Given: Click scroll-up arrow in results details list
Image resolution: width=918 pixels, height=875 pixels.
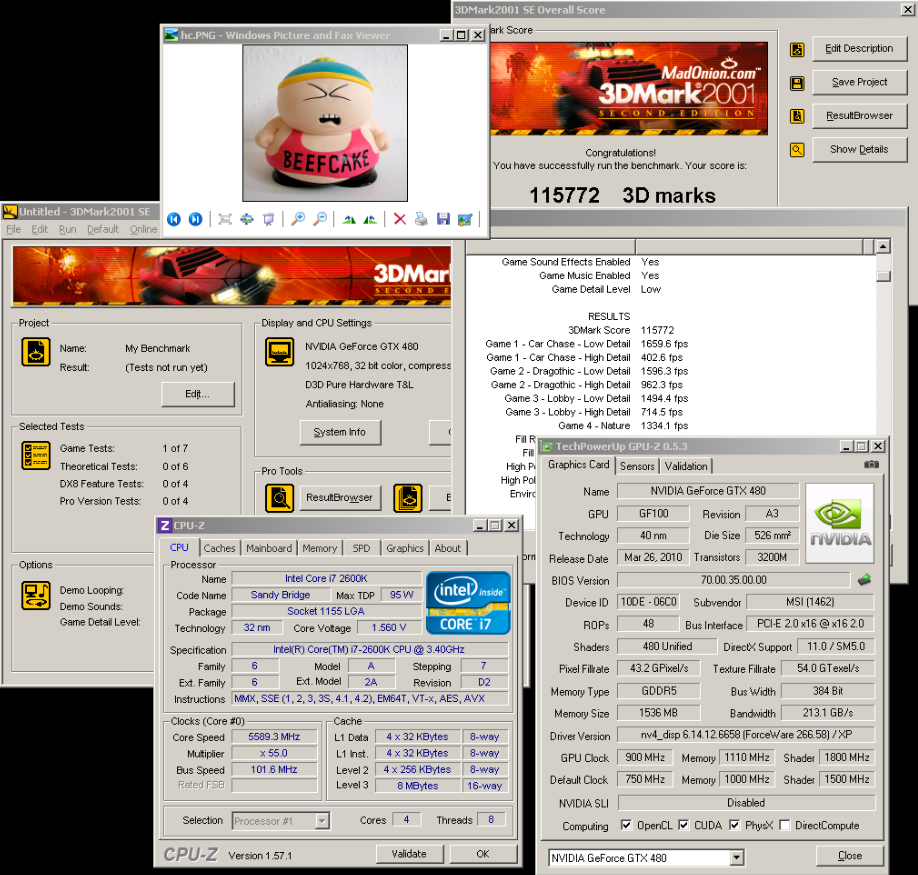Looking at the screenshot, I should click(x=883, y=246).
